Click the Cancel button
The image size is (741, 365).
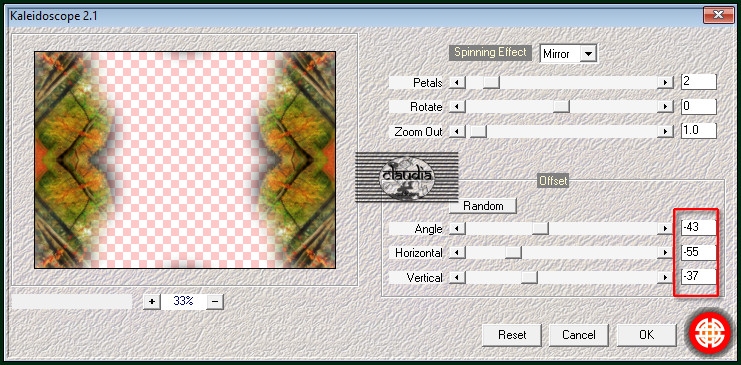(x=578, y=335)
